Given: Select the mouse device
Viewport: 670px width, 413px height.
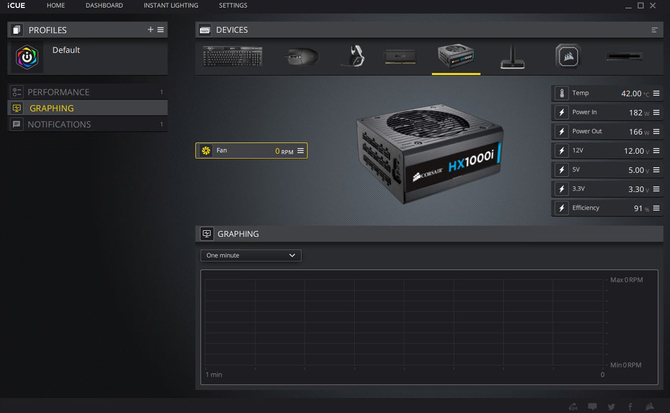Looking at the screenshot, I should tap(302, 56).
